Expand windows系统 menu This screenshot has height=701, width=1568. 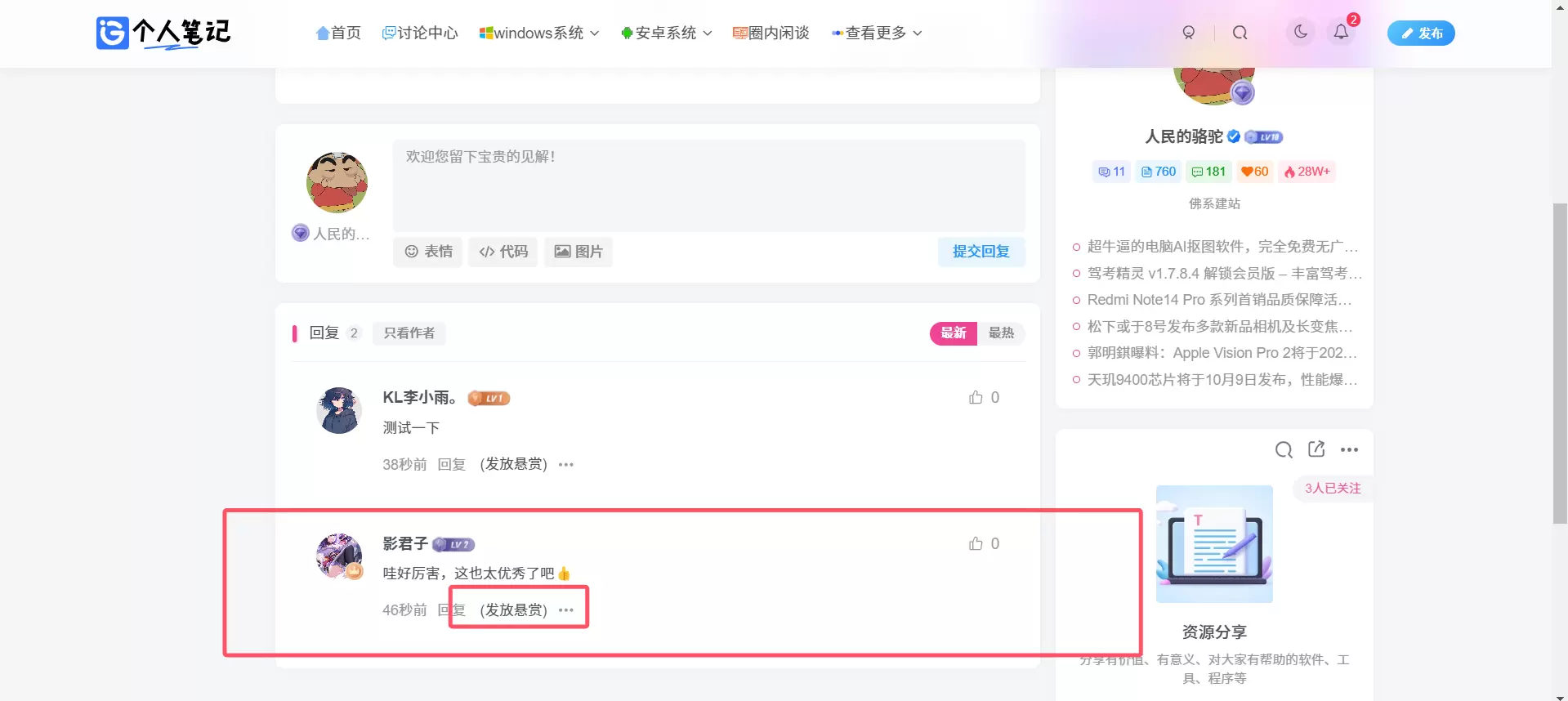pos(539,33)
